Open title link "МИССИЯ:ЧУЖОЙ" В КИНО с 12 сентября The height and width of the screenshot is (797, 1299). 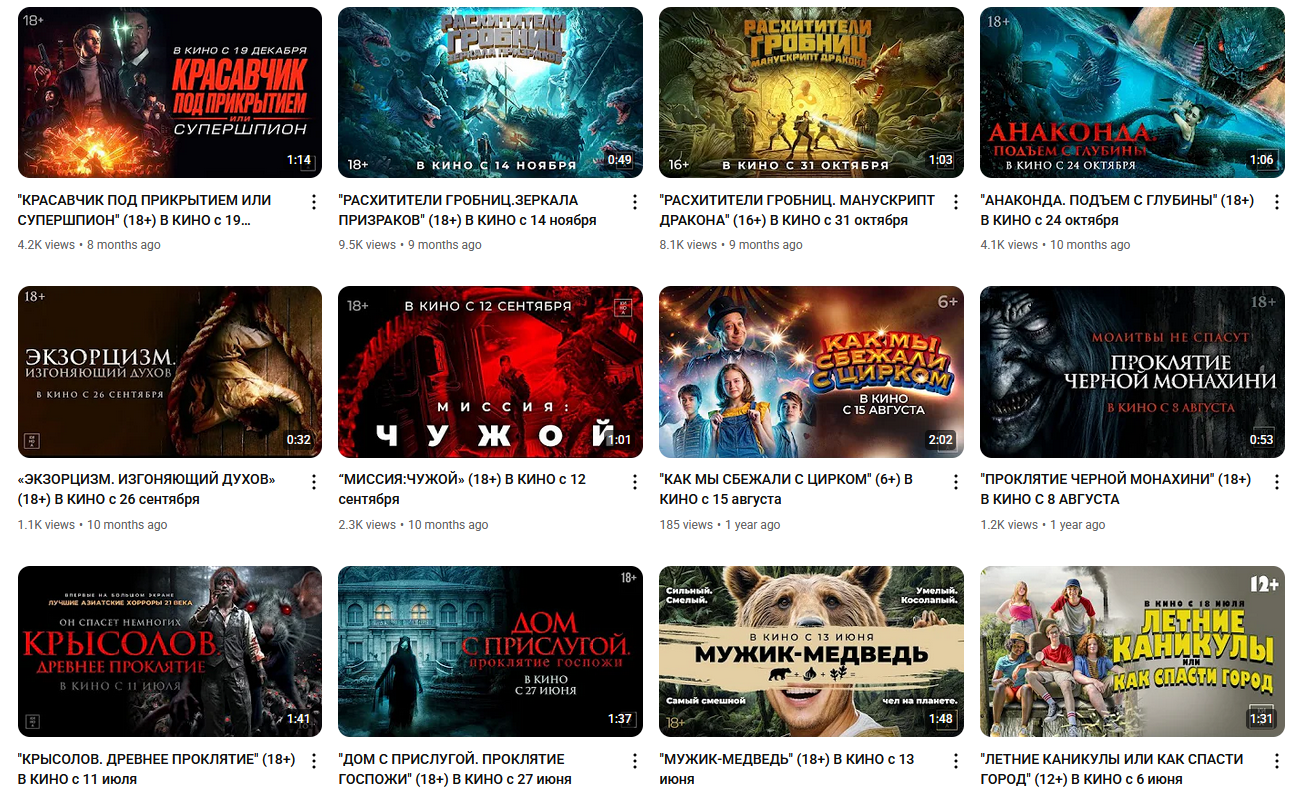(x=463, y=489)
